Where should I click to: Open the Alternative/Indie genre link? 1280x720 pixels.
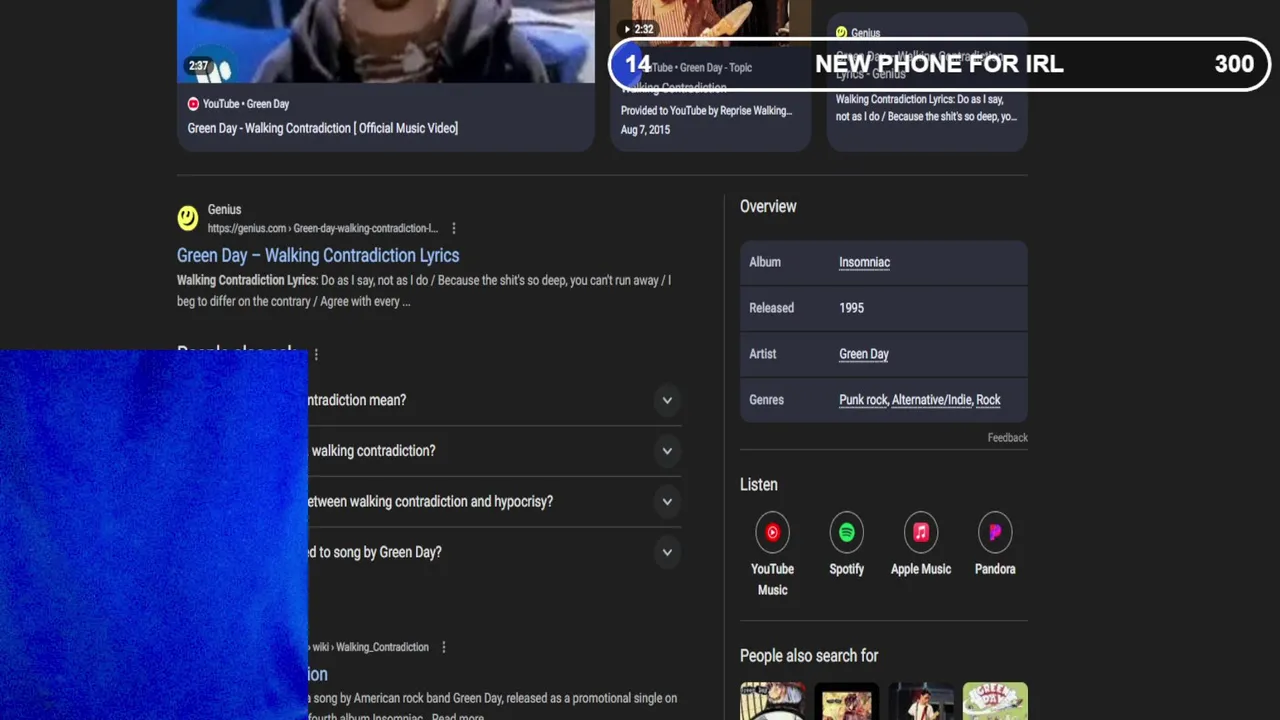931,400
